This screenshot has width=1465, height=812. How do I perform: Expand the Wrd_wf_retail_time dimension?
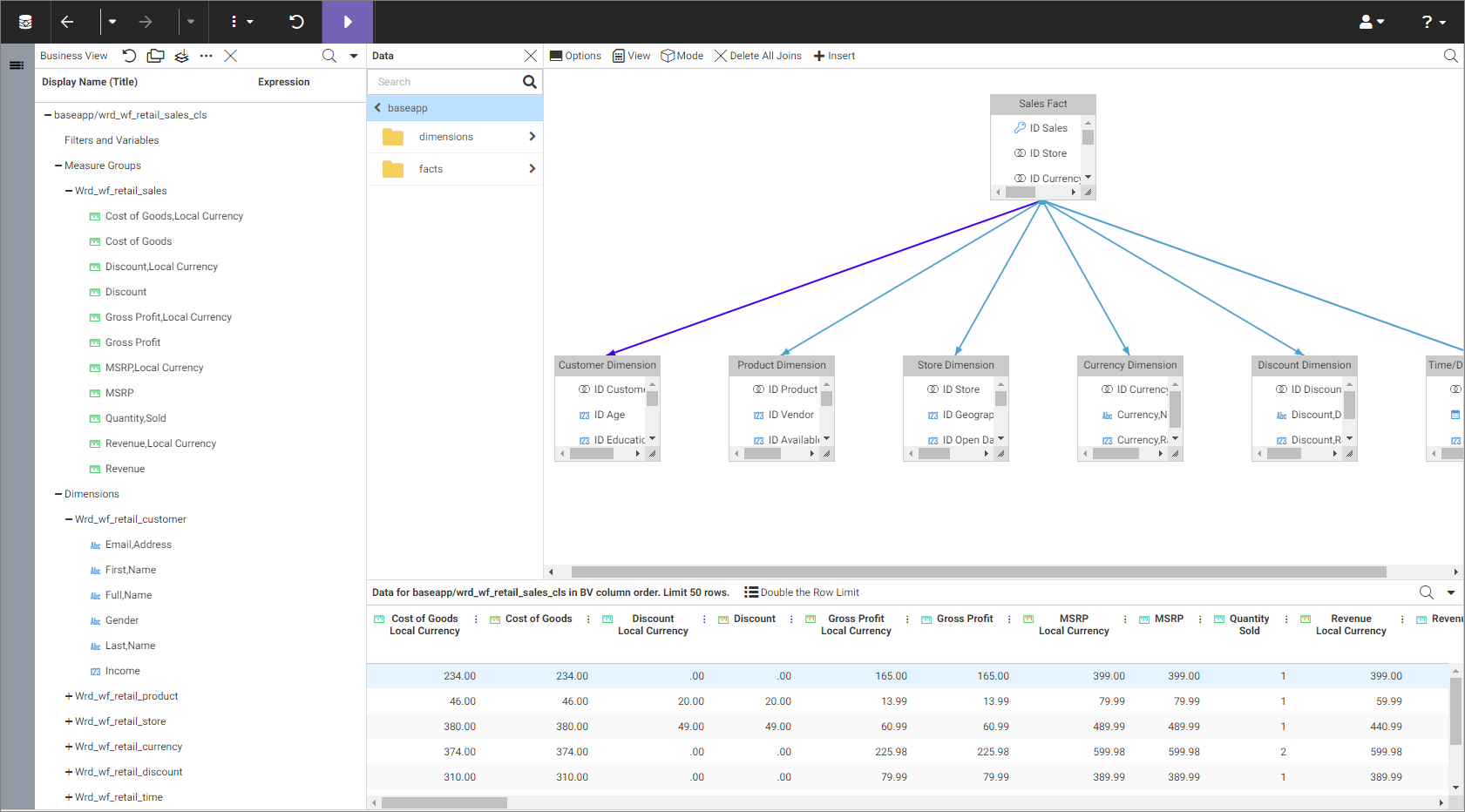click(x=69, y=797)
